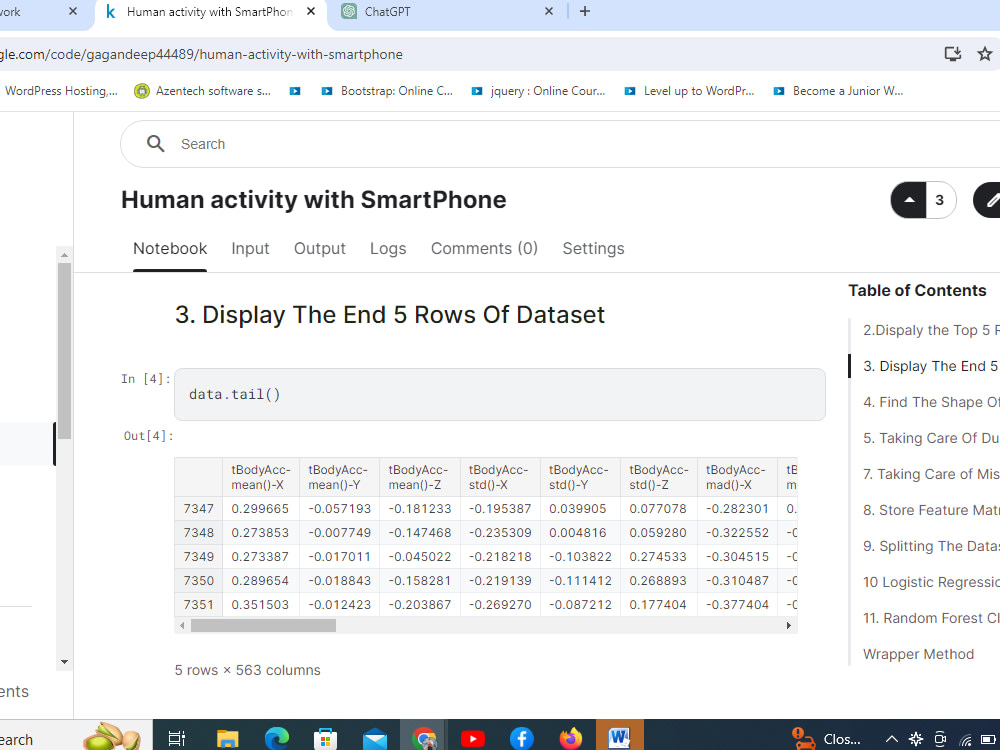
Task: Click the battery tray icon
Action: [989, 740]
